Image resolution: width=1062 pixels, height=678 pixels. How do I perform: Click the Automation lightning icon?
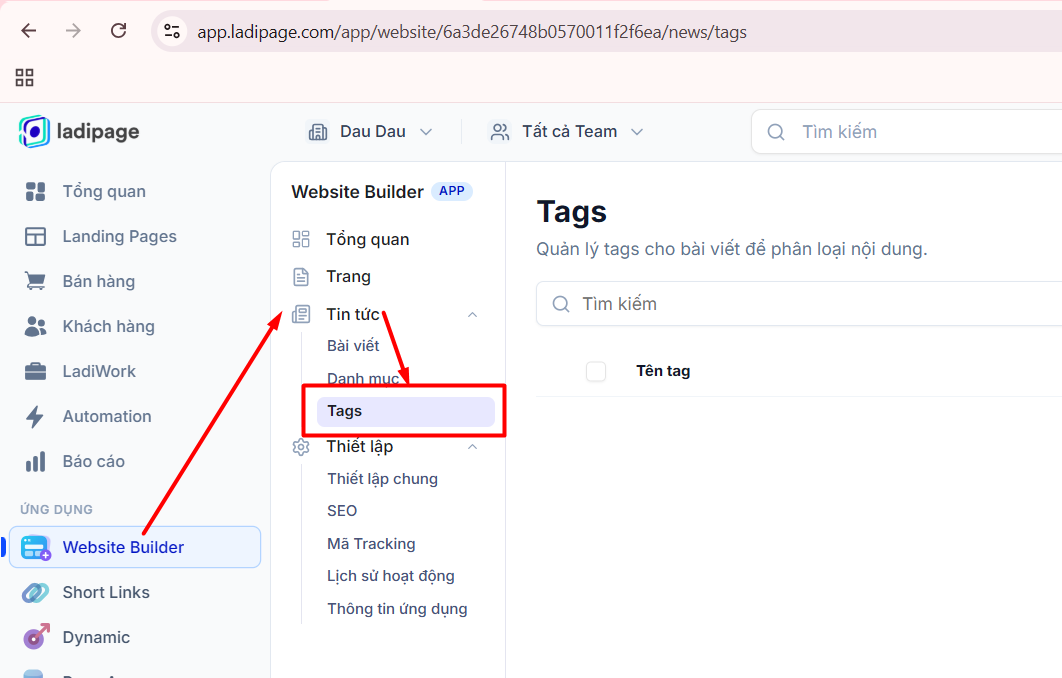point(35,417)
